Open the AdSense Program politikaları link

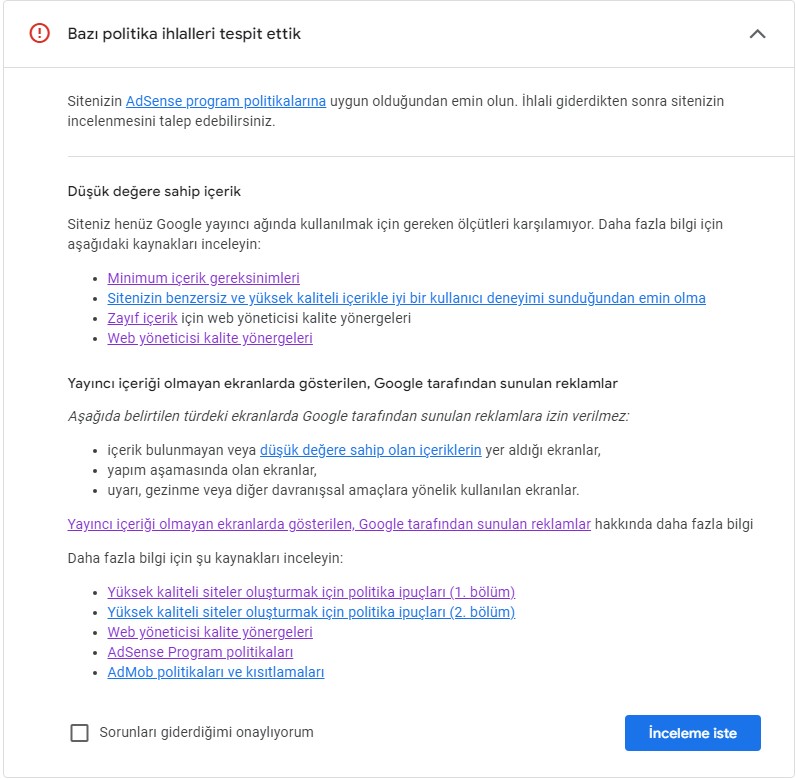[x=200, y=652]
